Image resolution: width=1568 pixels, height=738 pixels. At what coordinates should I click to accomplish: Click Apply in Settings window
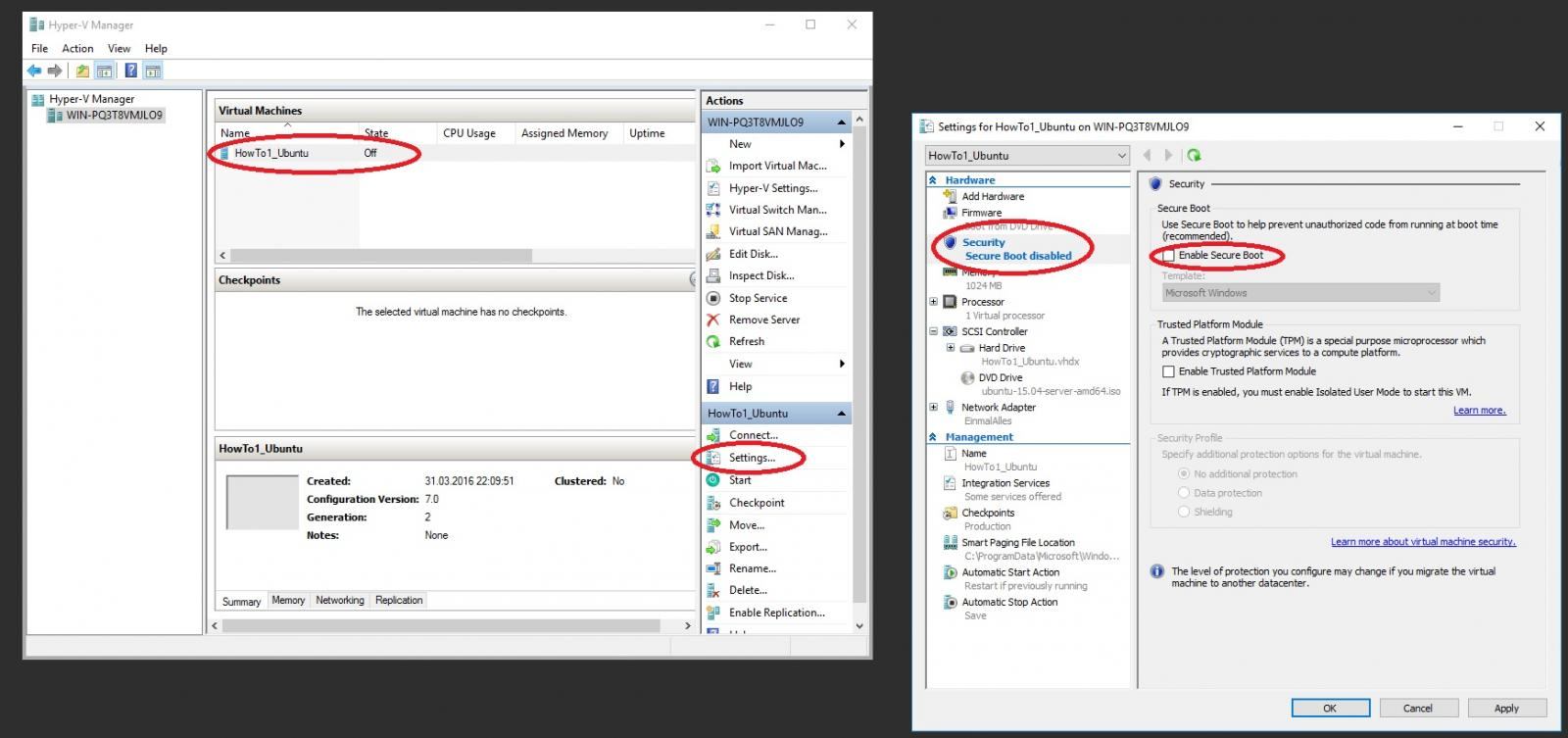pyautogui.click(x=1506, y=708)
